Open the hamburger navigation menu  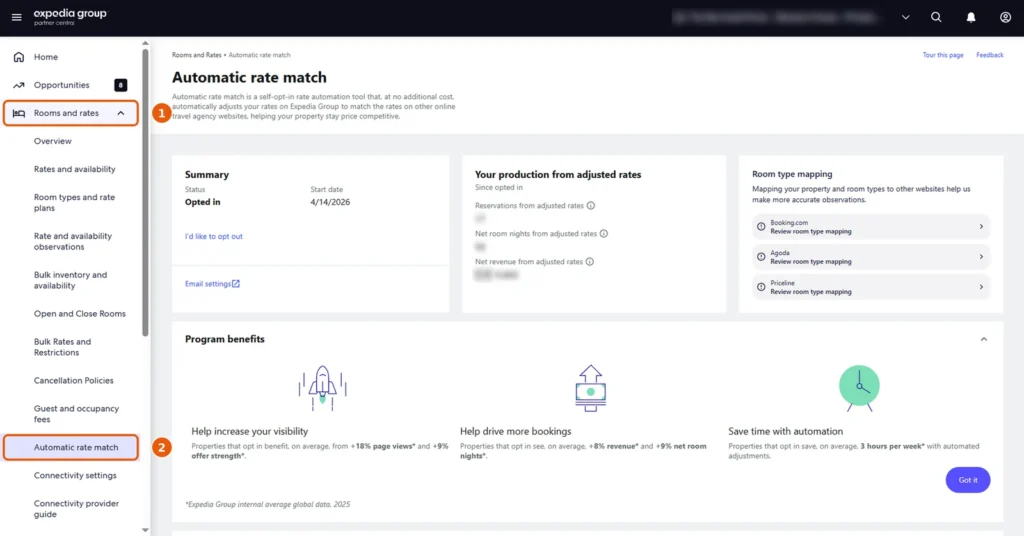pyautogui.click(x=16, y=18)
